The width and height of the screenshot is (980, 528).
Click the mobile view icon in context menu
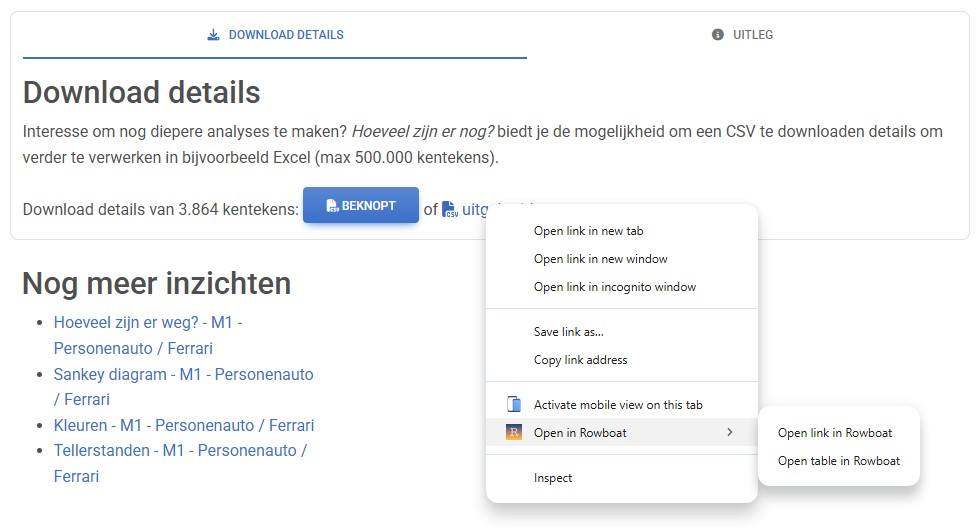[514, 405]
